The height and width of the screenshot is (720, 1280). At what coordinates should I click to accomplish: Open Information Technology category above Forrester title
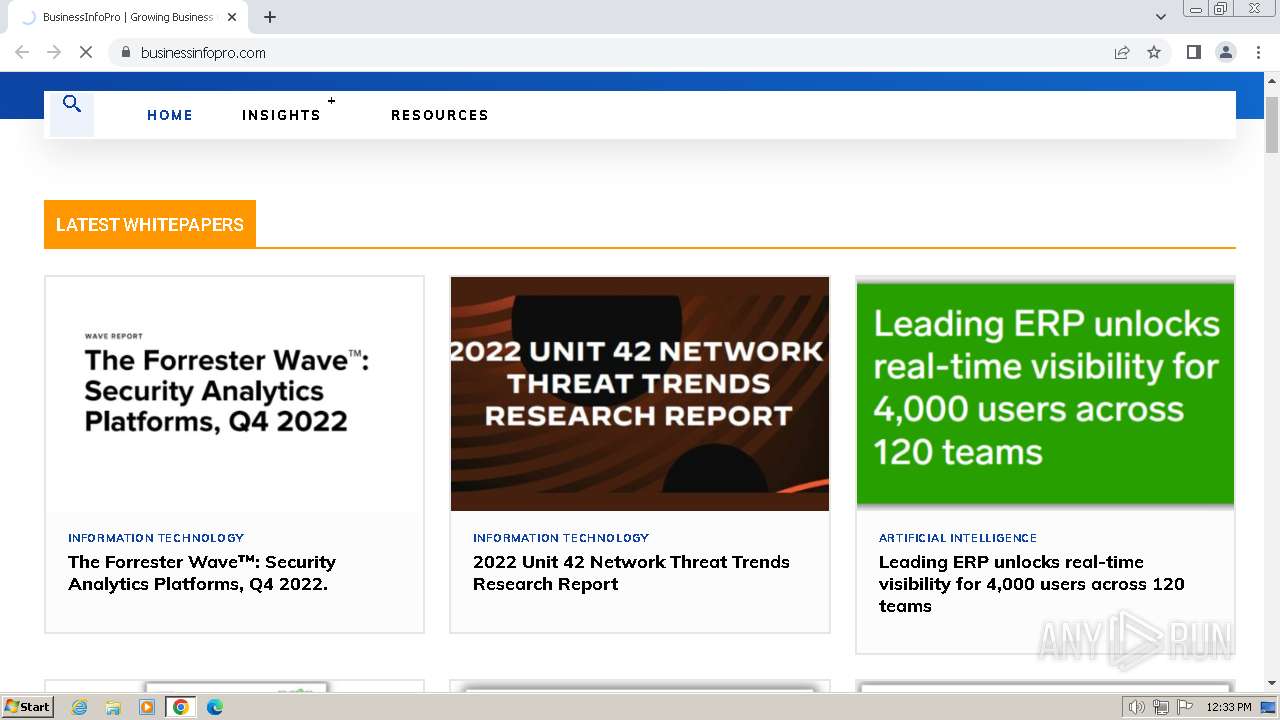click(x=156, y=538)
